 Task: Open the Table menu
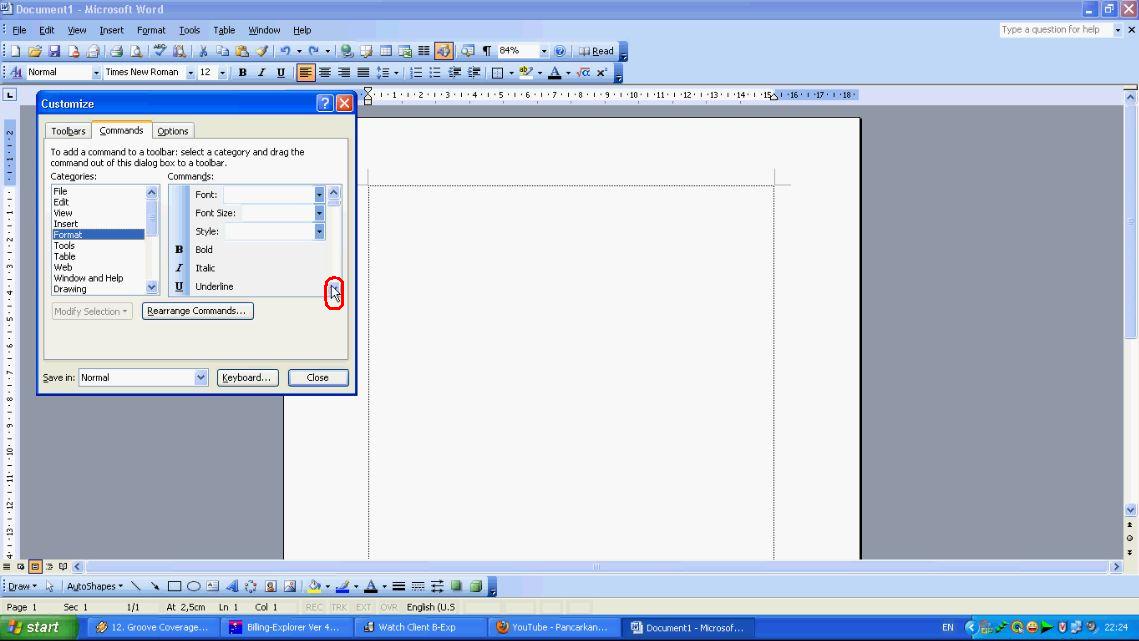coord(224,30)
